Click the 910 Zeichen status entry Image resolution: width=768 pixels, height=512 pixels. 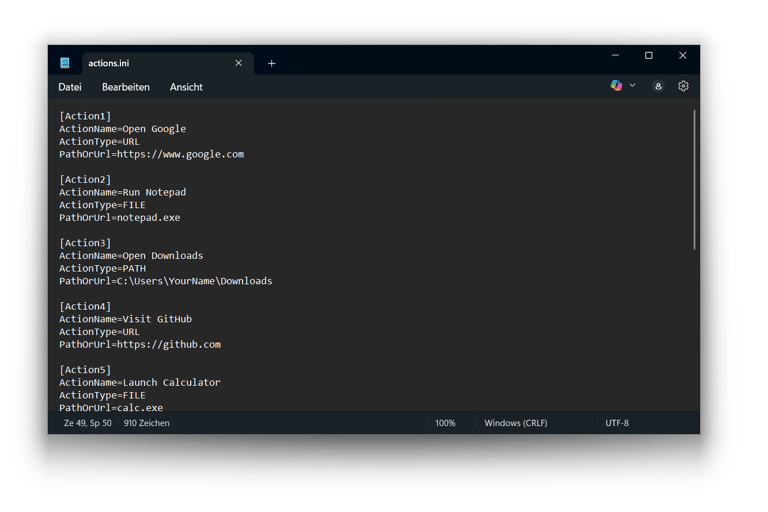[x=146, y=423]
